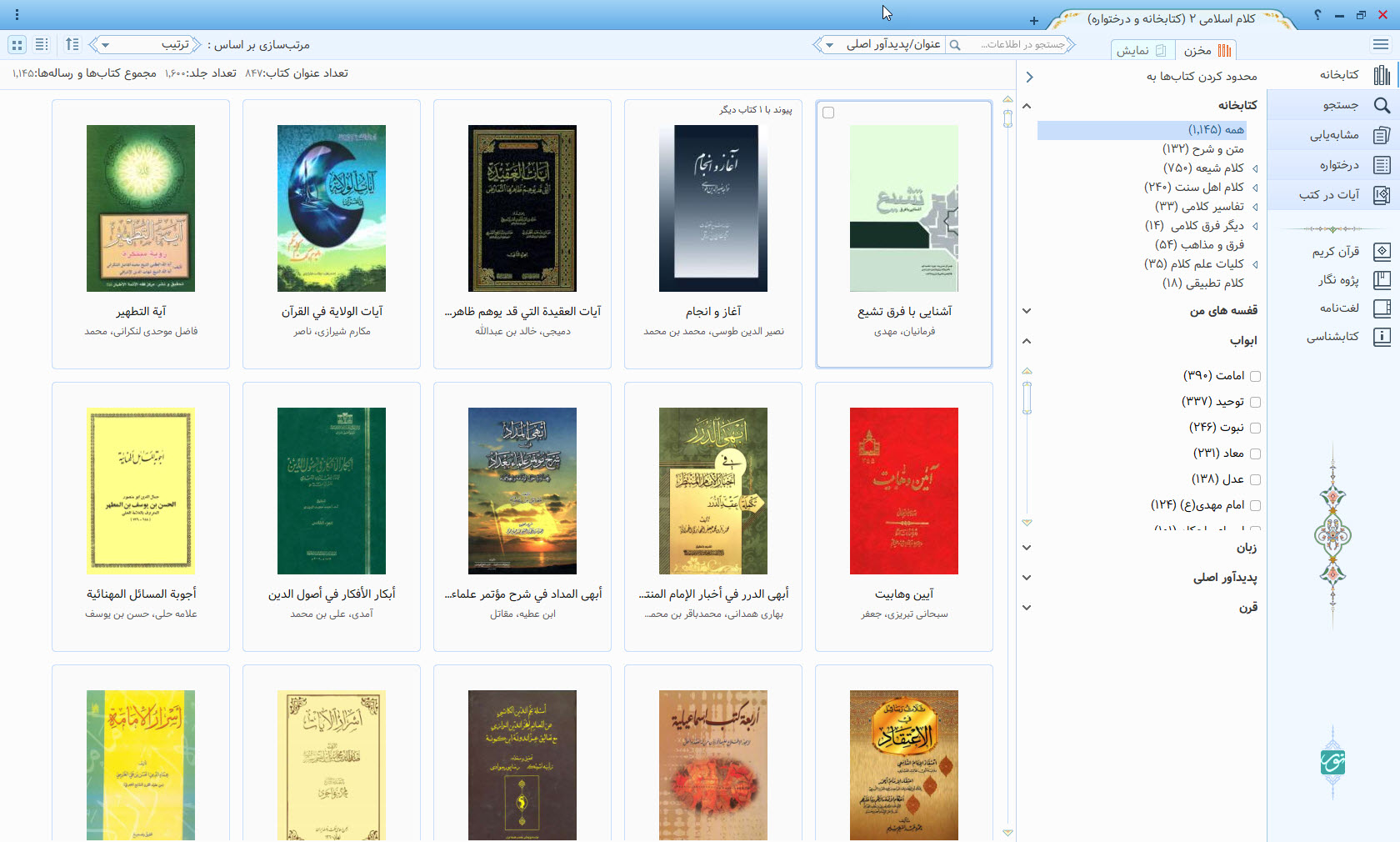Open the three-dot options menu at top left
The height and width of the screenshot is (842, 1400).
[17, 15]
